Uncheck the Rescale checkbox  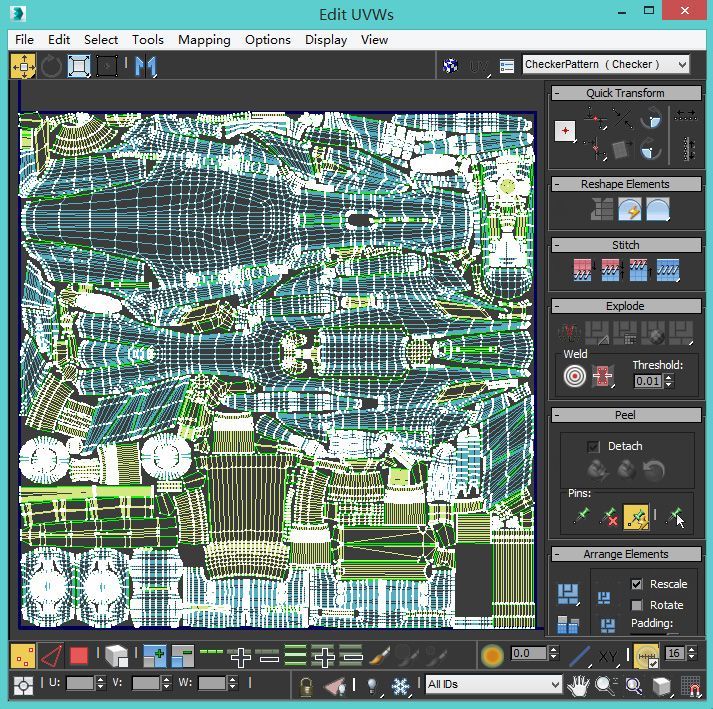click(637, 584)
